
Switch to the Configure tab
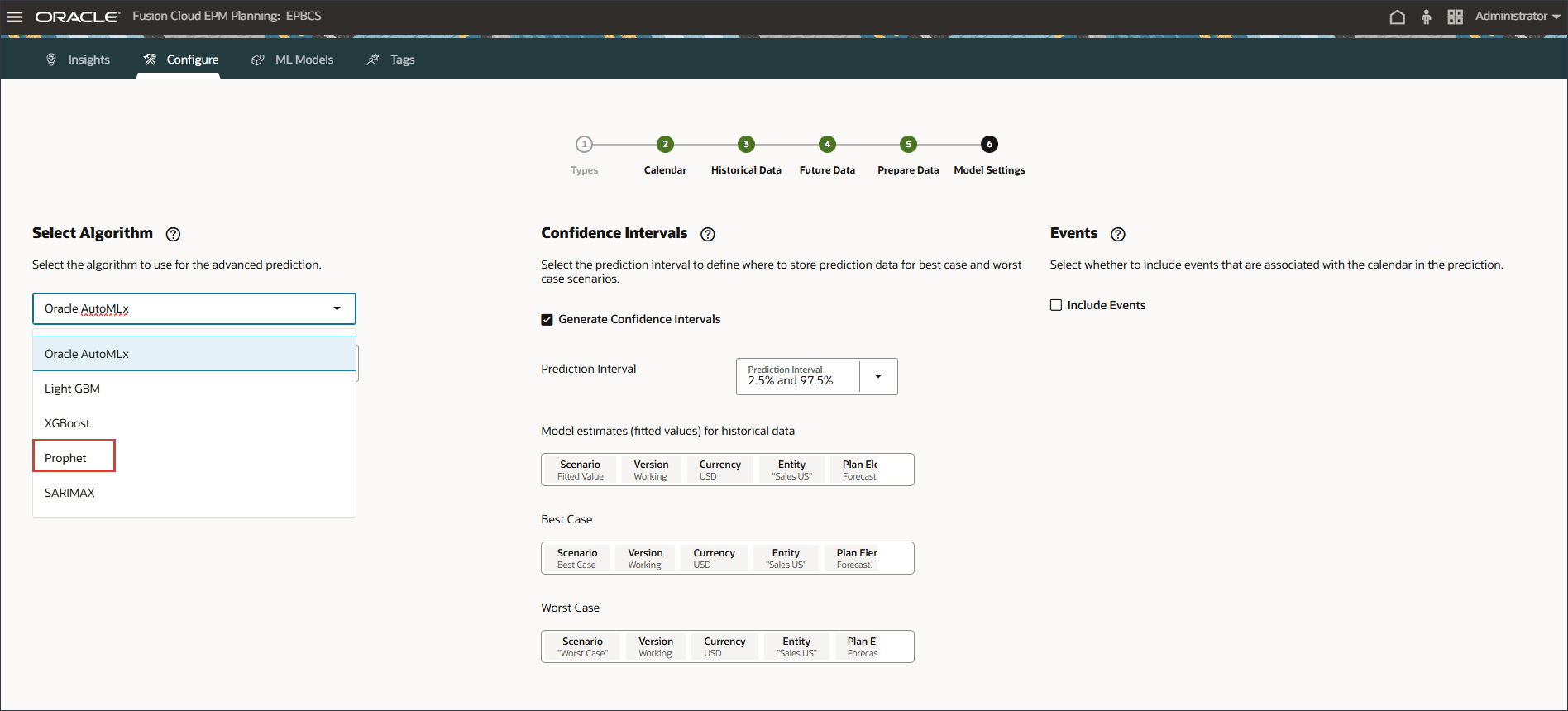point(180,60)
